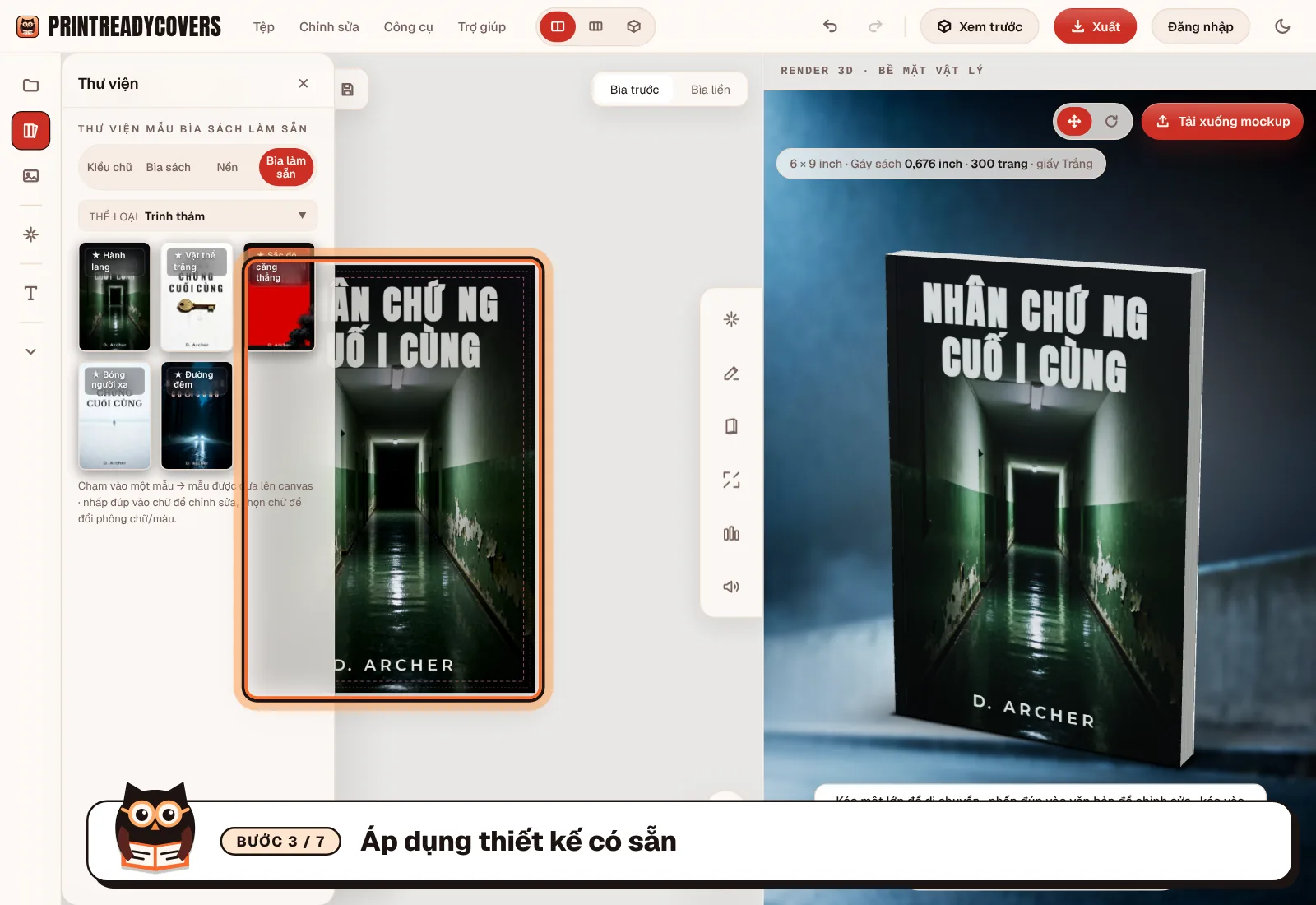Click the sparkle icon in left sidebar
This screenshot has height=905, width=1316.
pos(30,234)
